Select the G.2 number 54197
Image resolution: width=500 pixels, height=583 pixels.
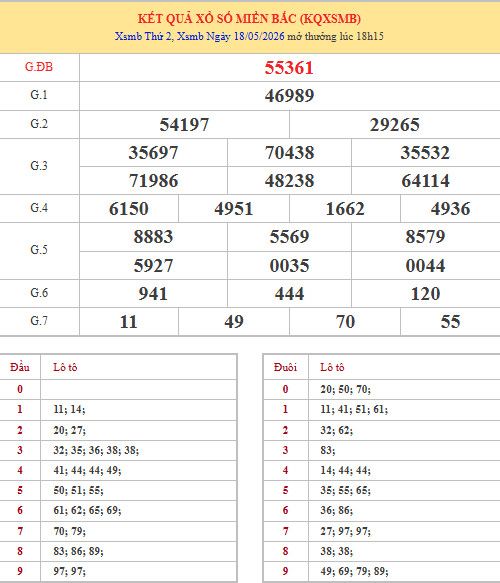[184, 125]
